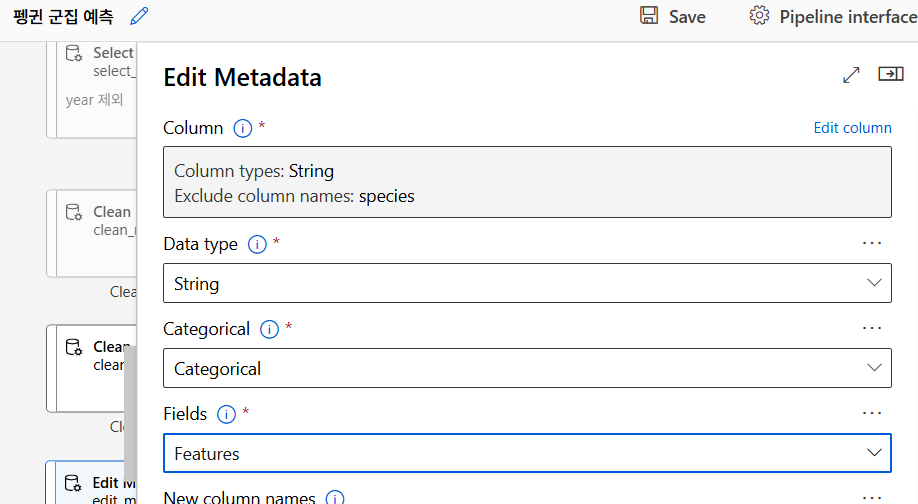918x504 pixels.
Task: Show the info tooltip for New column names
Action: coord(335,498)
